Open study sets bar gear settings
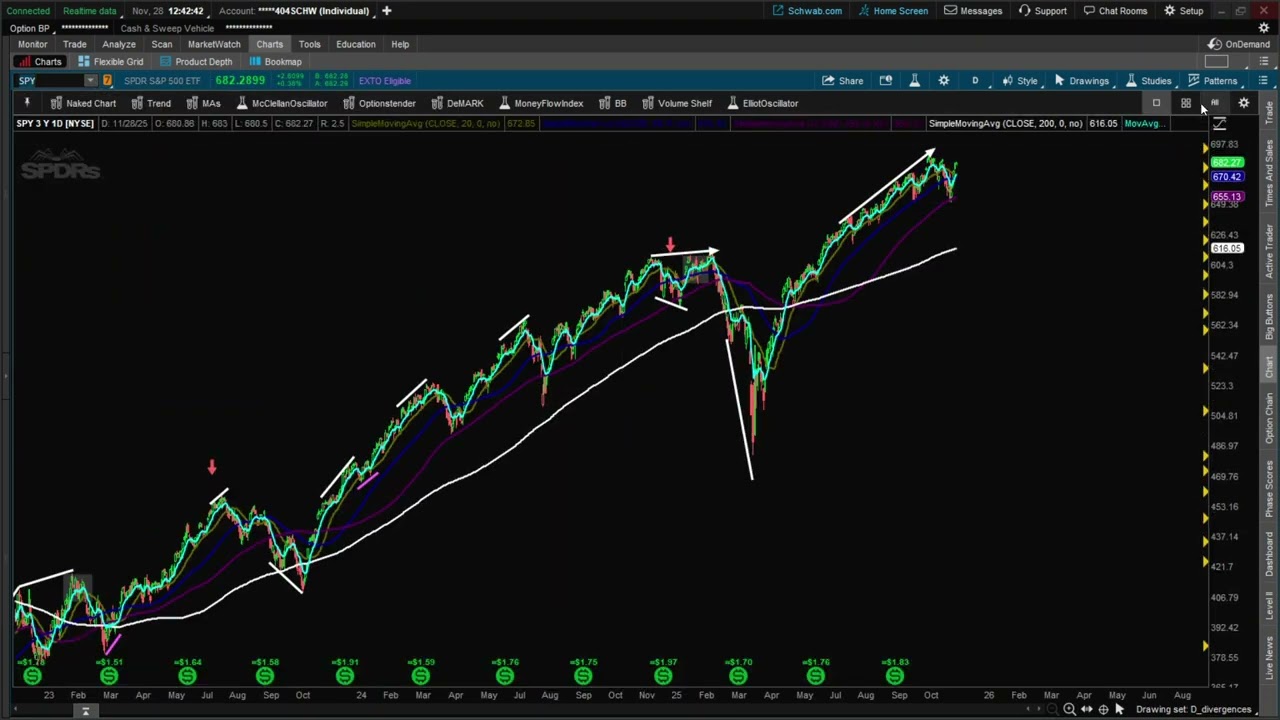 coord(1244,103)
